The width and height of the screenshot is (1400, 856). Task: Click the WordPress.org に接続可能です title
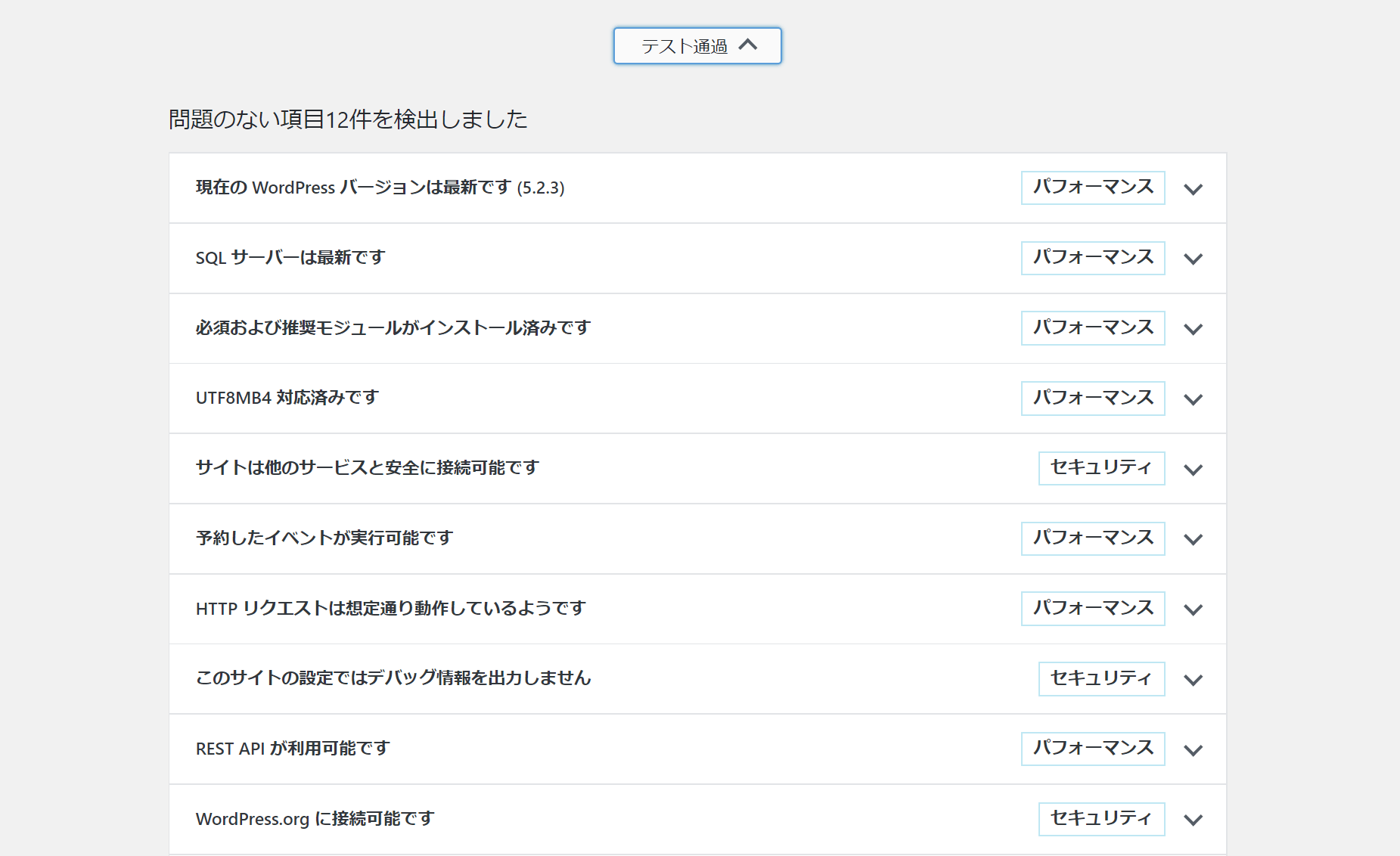(x=315, y=819)
